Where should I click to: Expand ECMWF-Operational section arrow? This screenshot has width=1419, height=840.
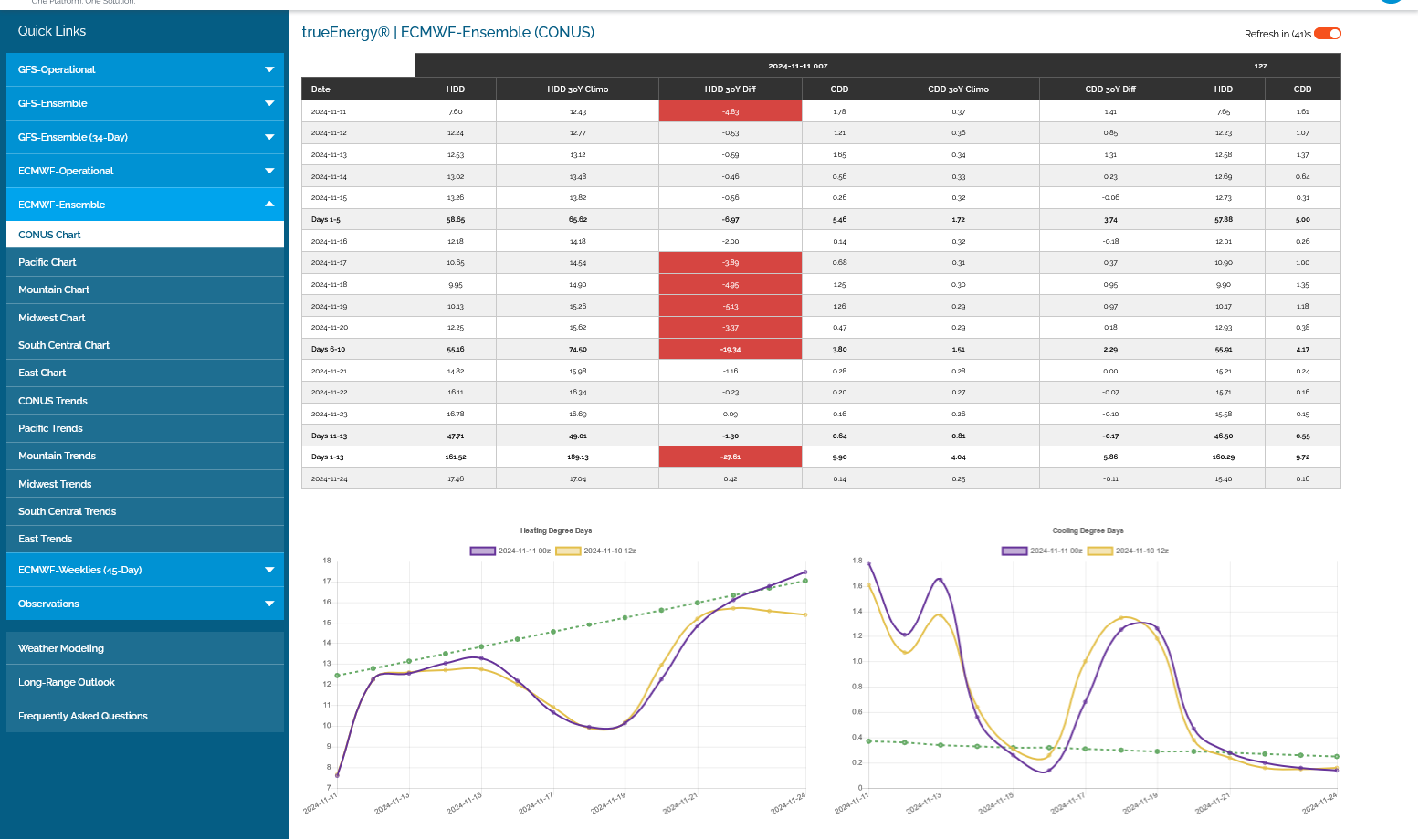(269, 171)
